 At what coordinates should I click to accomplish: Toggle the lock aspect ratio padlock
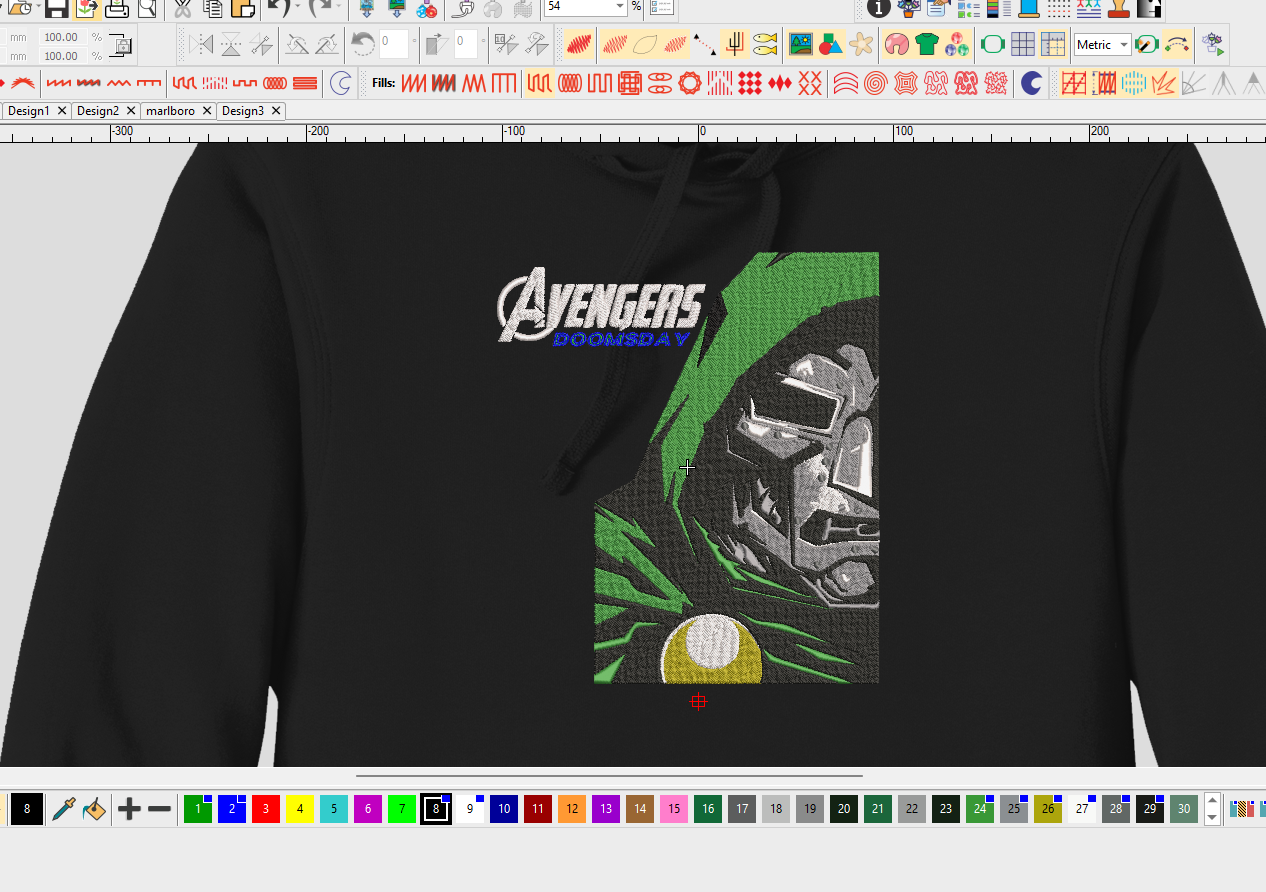click(x=121, y=45)
